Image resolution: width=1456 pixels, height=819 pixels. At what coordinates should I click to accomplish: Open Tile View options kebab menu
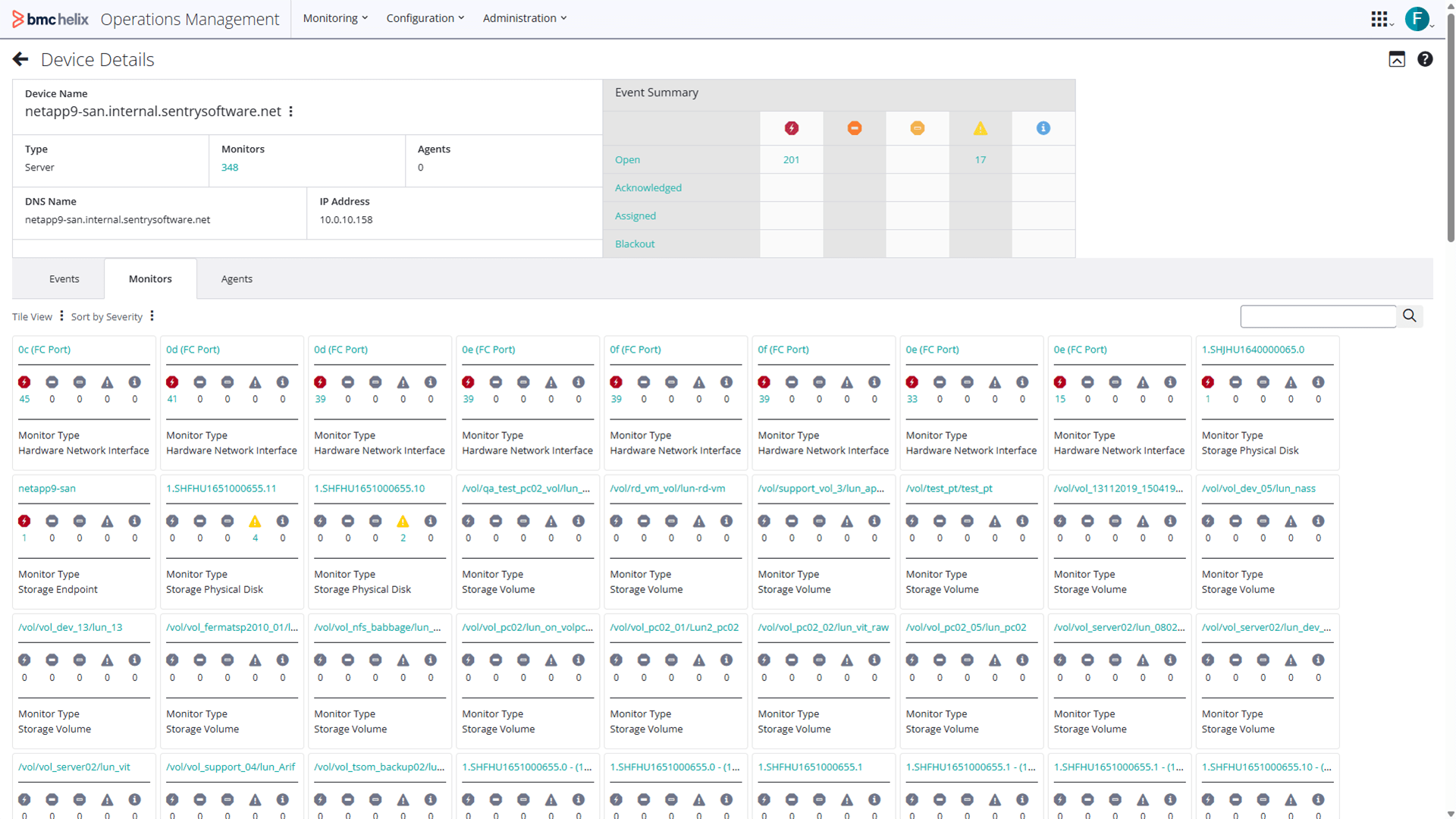61,316
